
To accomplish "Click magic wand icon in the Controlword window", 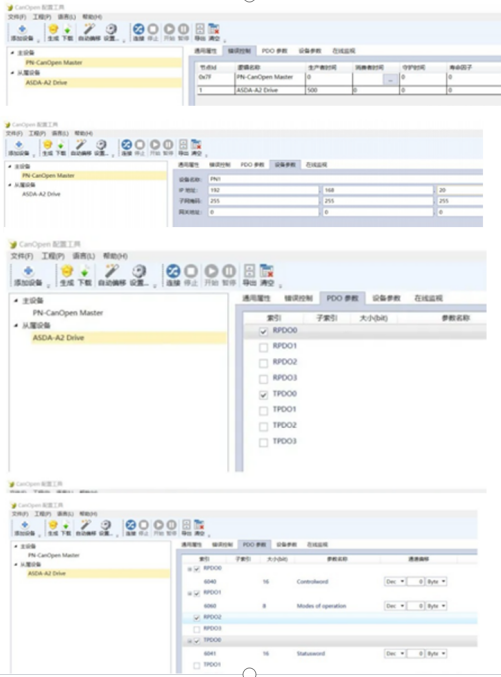I will [86, 528].
